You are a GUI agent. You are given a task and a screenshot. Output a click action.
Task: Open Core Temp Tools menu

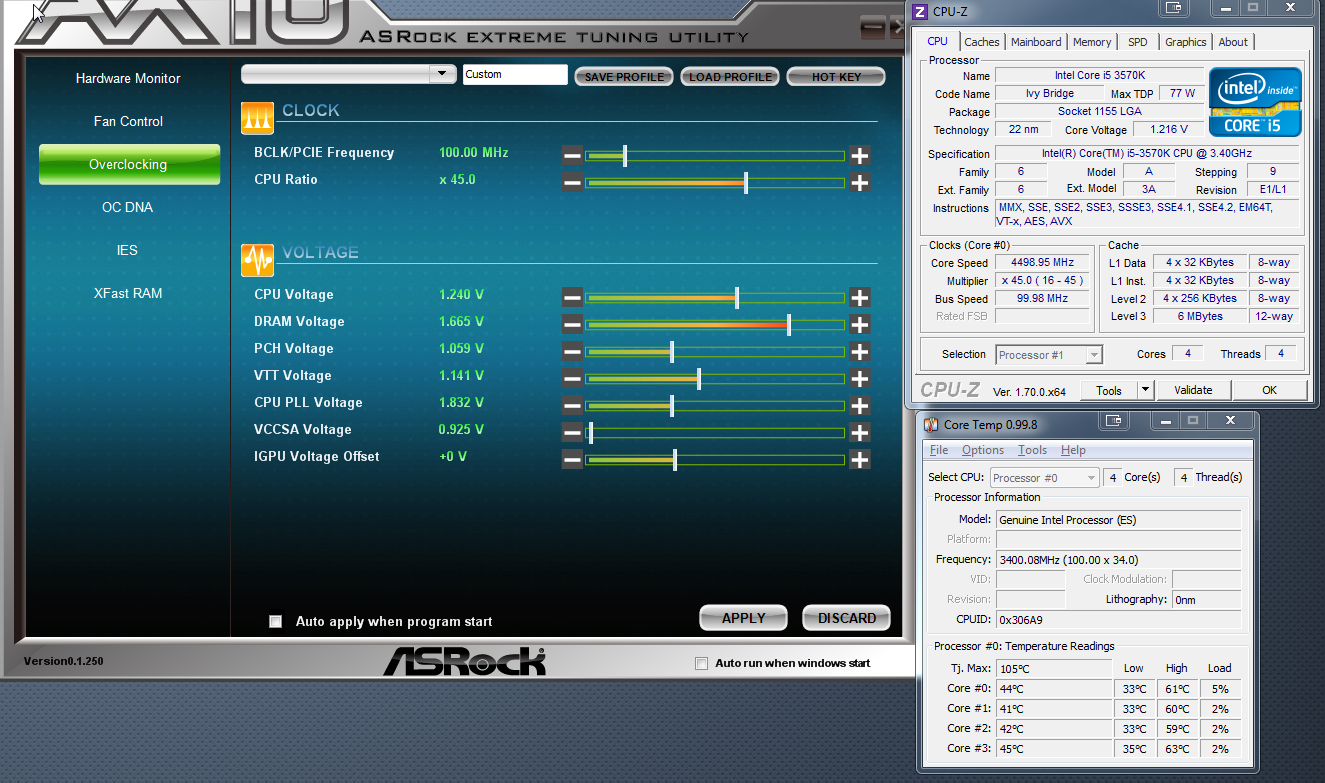click(x=1032, y=450)
